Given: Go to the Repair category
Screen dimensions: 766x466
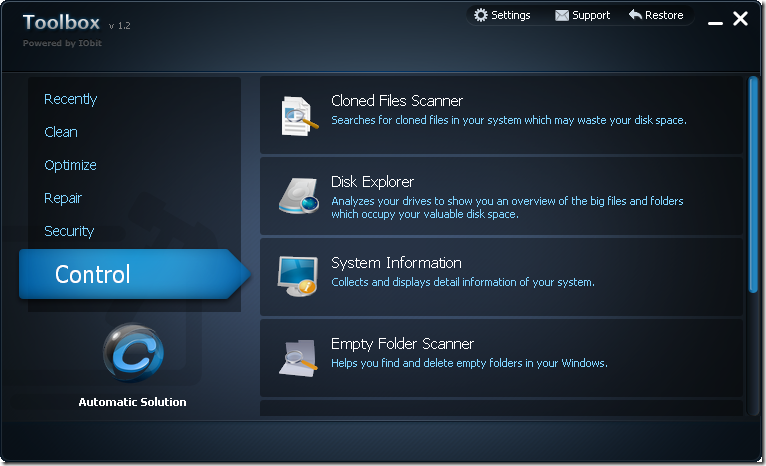Looking at the screenshot, I should click(x=63, y=198).
